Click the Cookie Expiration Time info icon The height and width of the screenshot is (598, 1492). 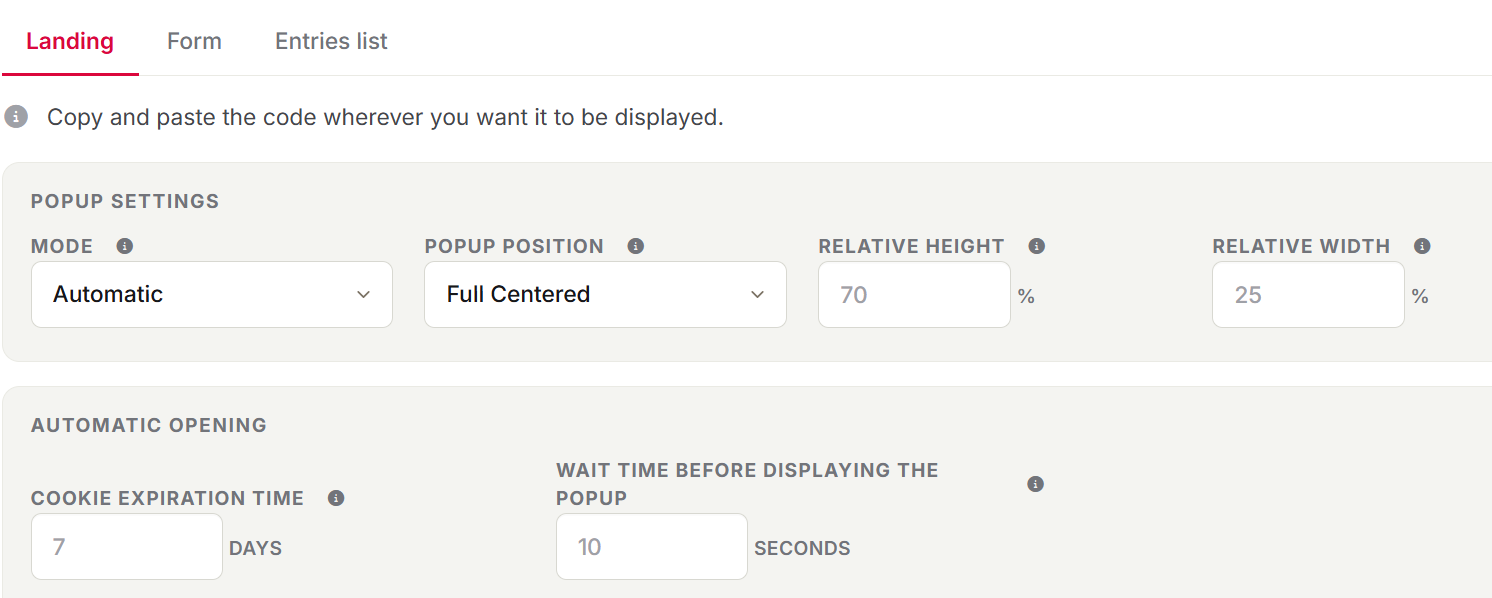coord(336,498)
